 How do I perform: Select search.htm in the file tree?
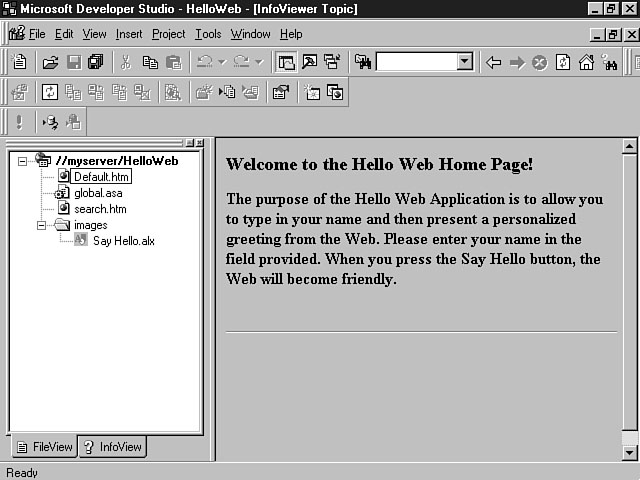point(100,209)
